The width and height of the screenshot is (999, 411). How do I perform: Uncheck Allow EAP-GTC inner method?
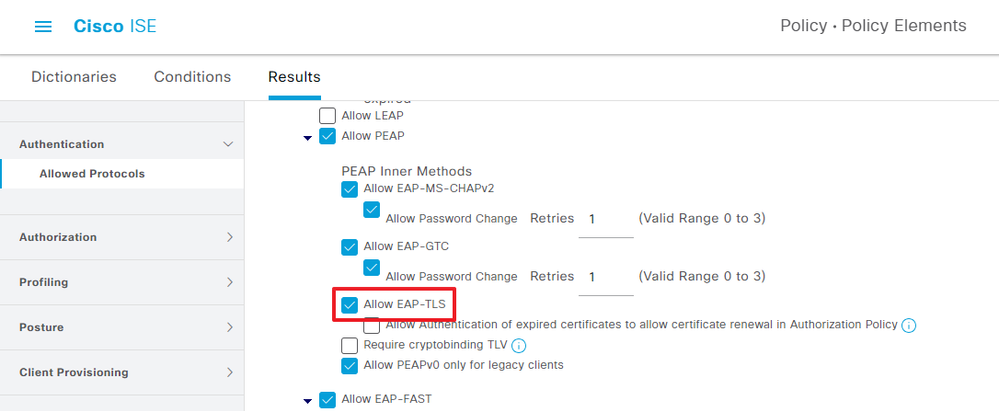click(x=349, y=247)
